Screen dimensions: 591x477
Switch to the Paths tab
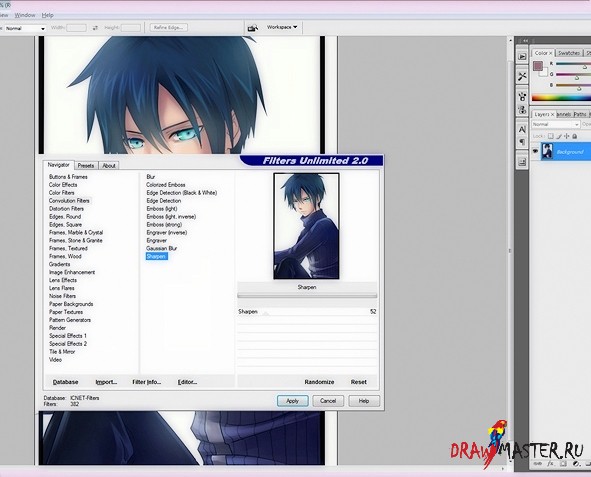pos(580,114)
